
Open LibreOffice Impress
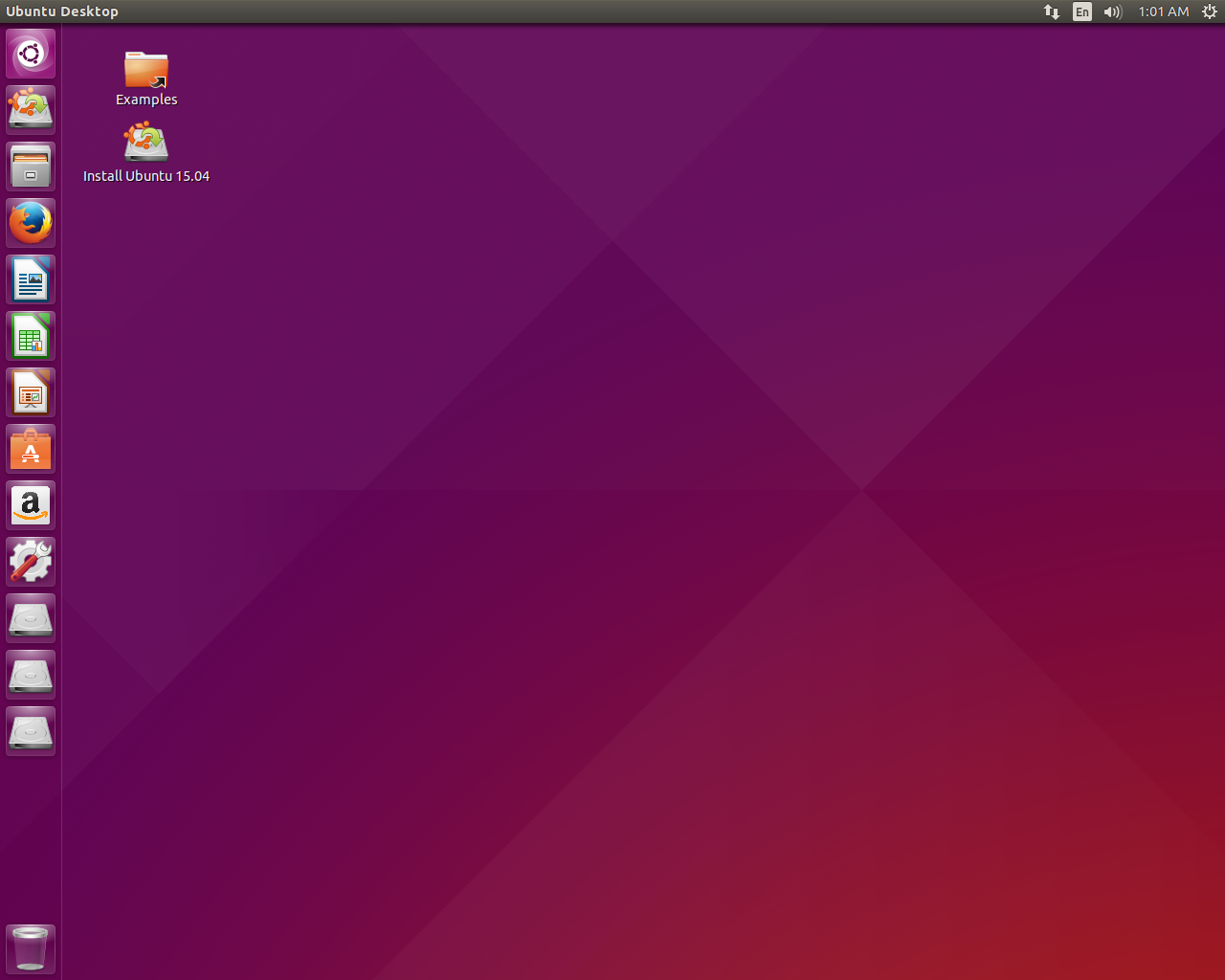coord(30,391)
